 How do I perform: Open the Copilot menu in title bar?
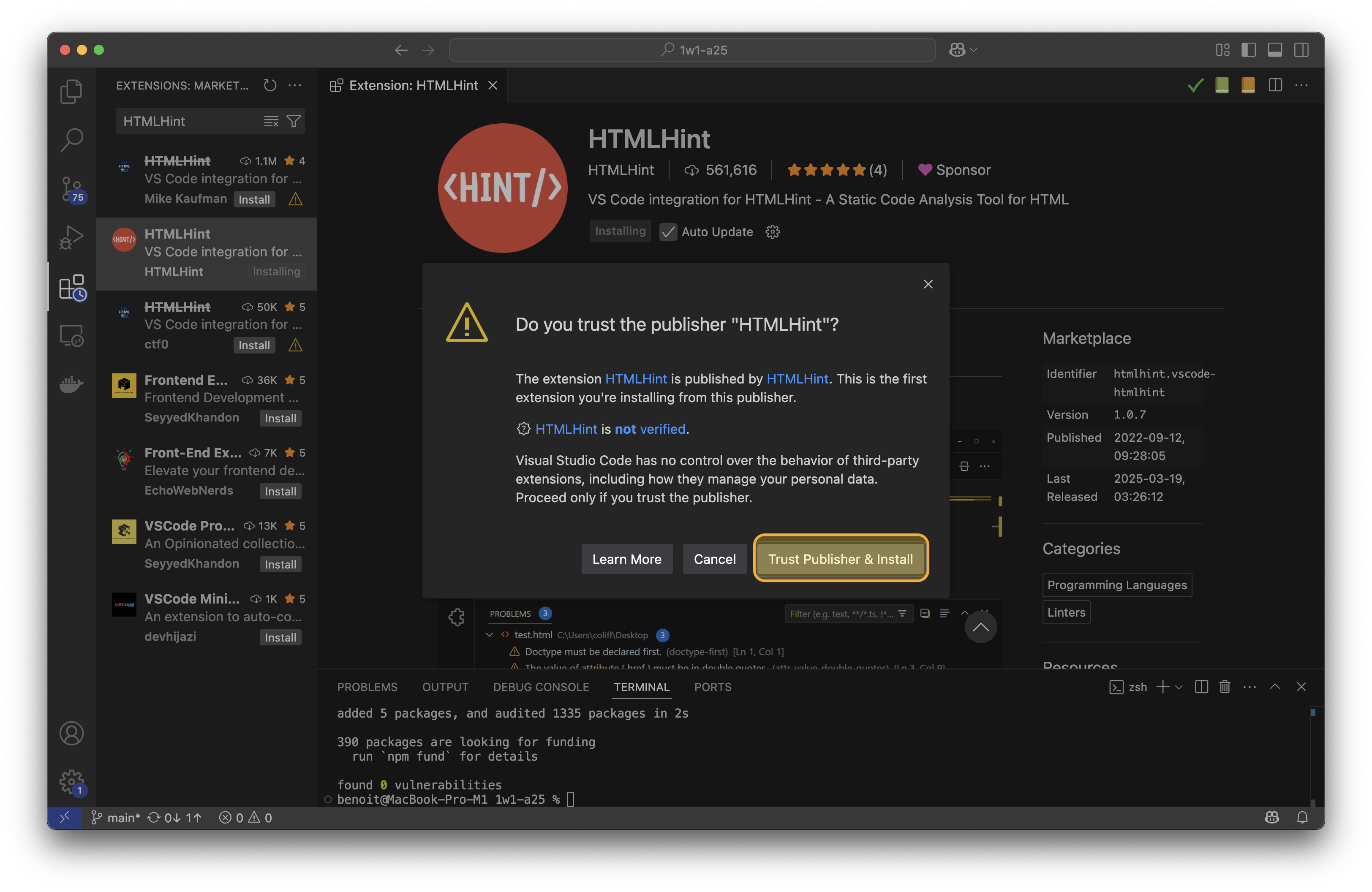(x=963, y=50)
